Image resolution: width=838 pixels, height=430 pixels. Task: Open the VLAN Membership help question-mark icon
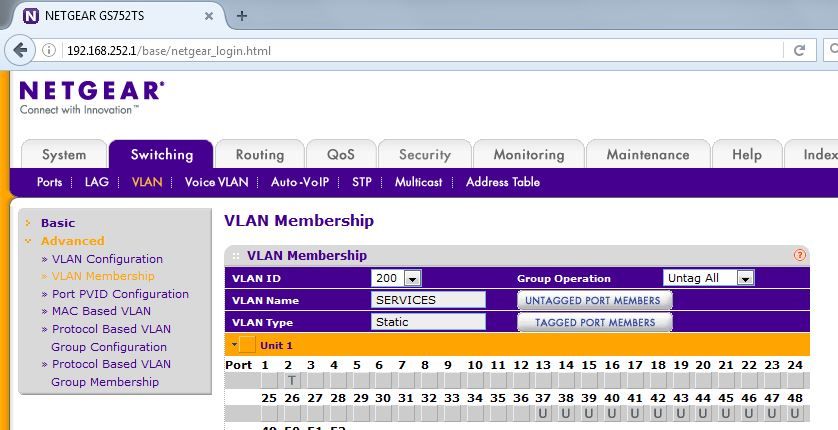[x=799, y=255]
